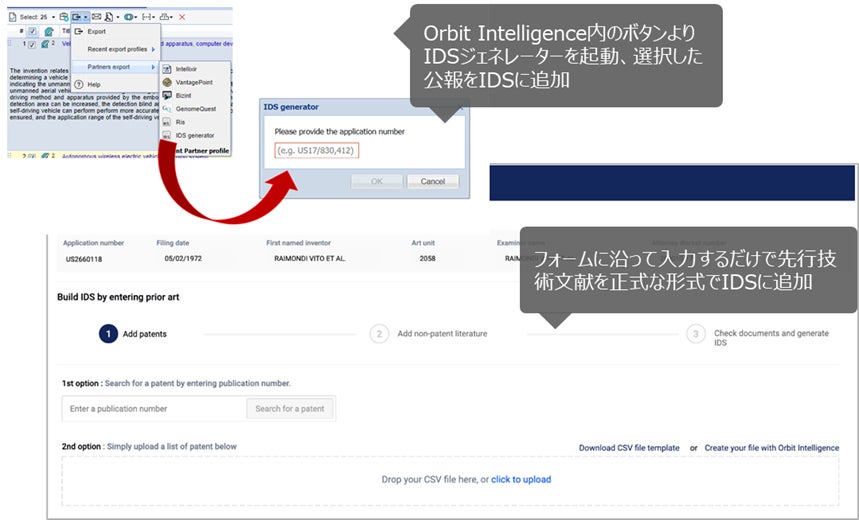Click the document icon beside Select 25
Image resolution: width=859 pixels, height=520 pixels.
pyautogui.click(x=13, y=17)
